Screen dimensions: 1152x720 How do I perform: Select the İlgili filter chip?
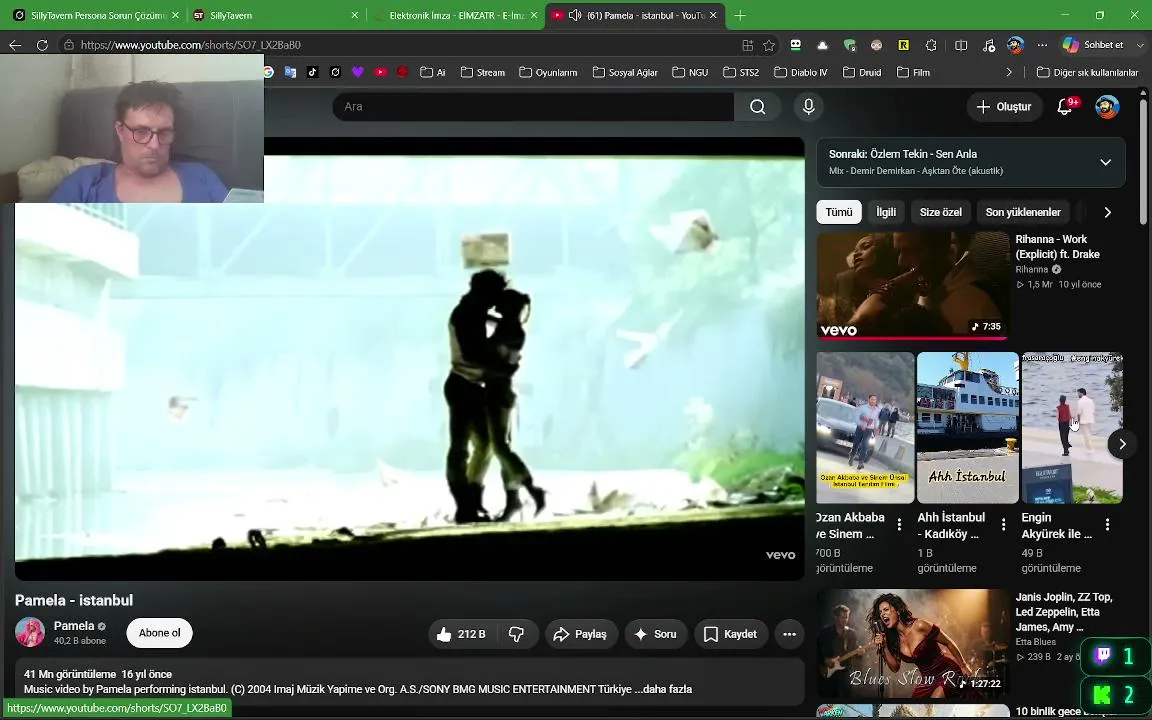point(886,212)
